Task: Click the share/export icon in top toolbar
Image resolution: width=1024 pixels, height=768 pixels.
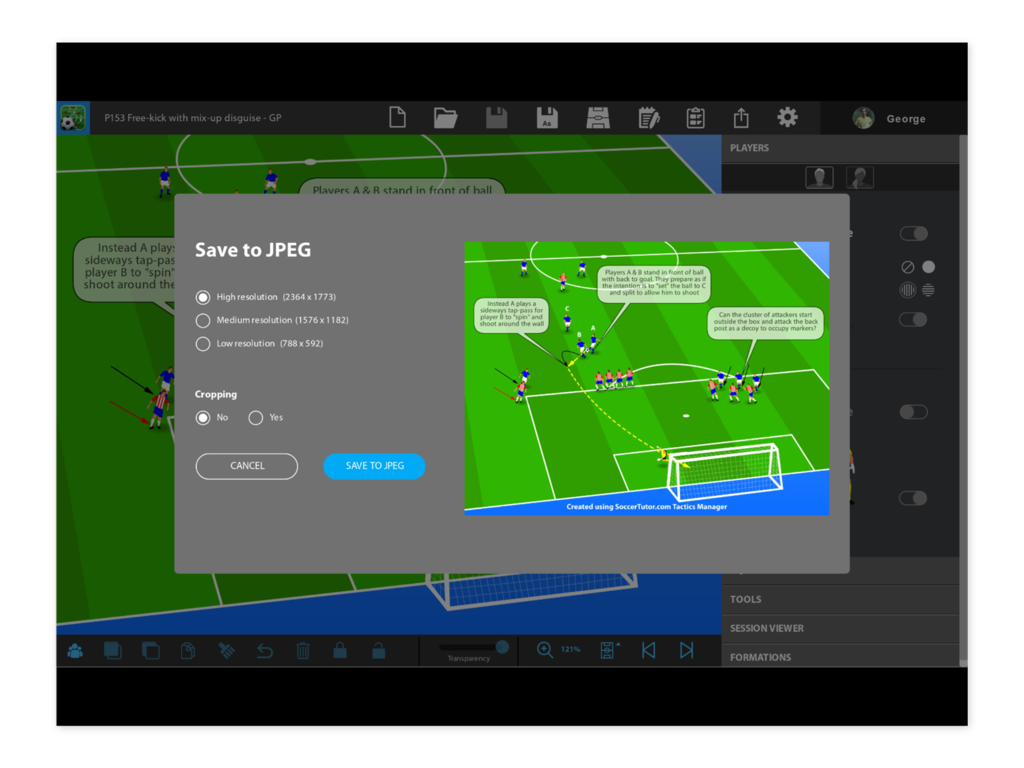Action: [x=741, y=117]
